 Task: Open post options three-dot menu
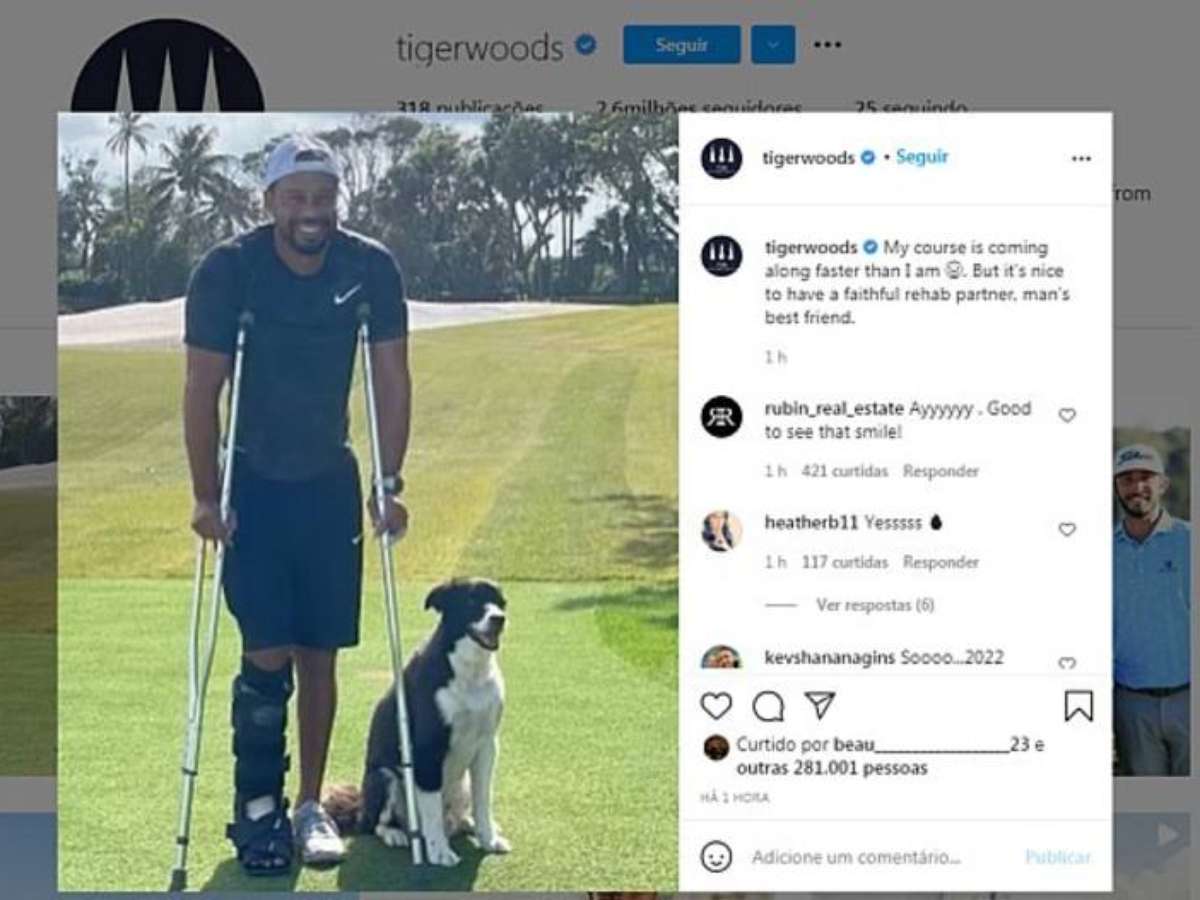(1081, 159)
